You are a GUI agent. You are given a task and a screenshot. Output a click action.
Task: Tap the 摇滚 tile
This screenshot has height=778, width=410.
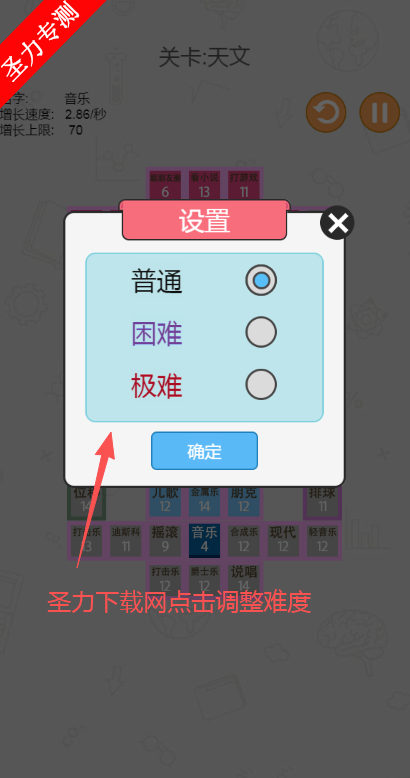pos(165,540)
